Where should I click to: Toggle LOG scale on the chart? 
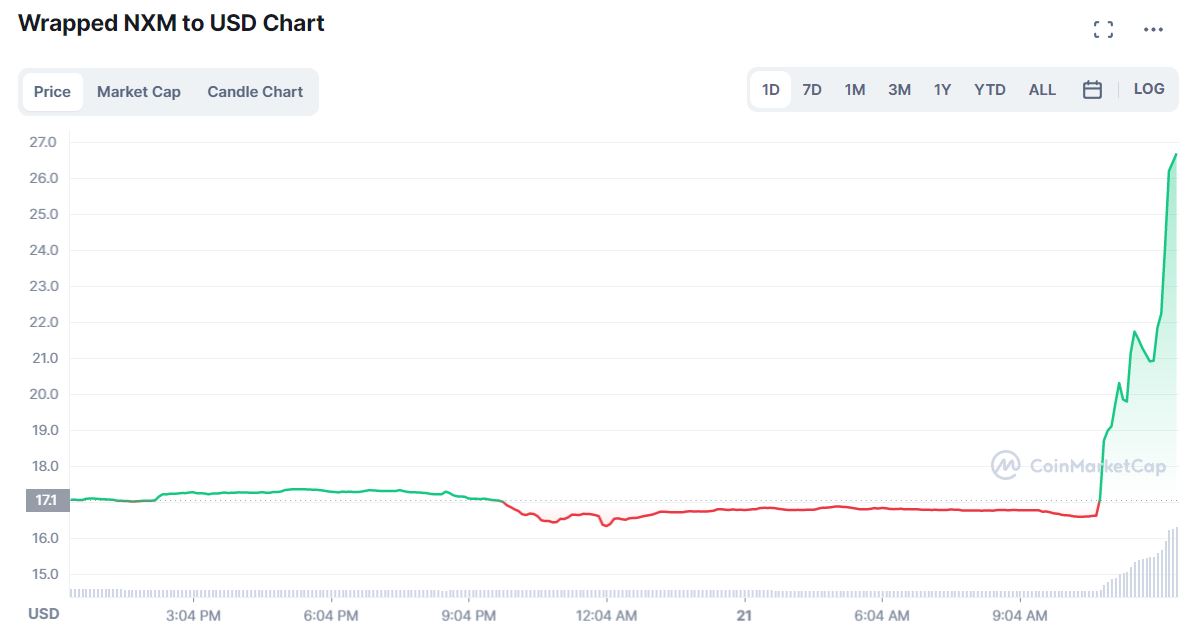[1149, 89]
